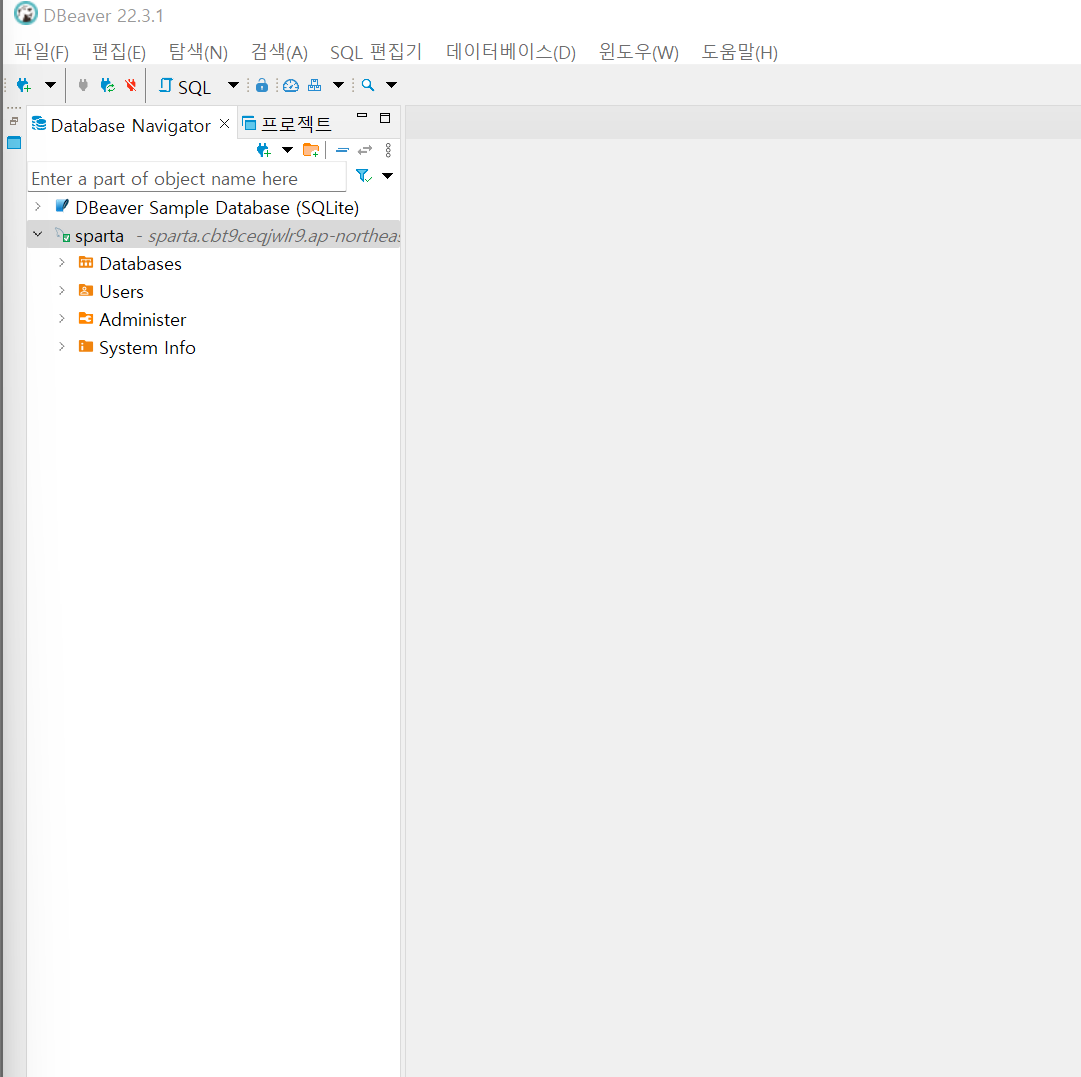Expand the Administer folder
This screenshot has width=1081, height=1077.
62,318
